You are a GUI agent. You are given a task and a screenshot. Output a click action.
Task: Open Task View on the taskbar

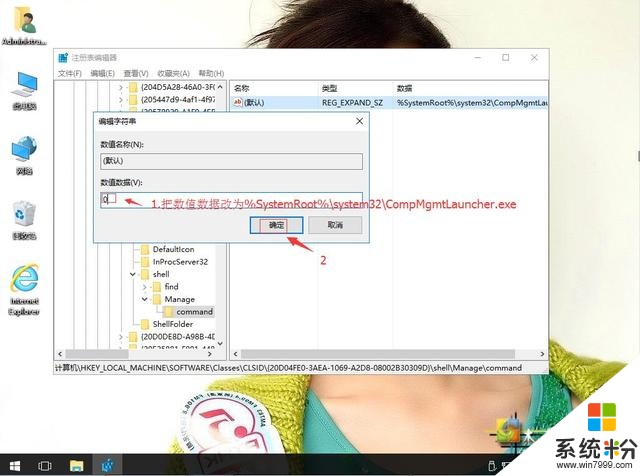(44, 466)
